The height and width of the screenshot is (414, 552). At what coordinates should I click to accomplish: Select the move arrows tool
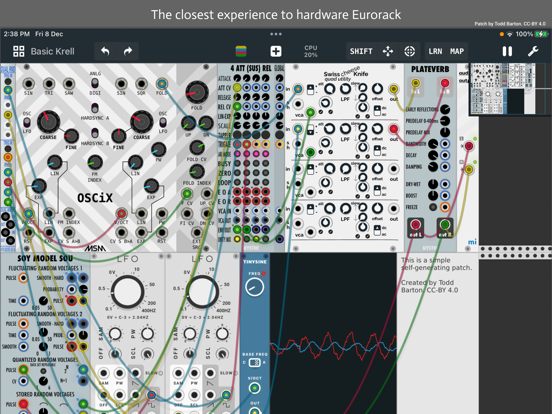388,51
